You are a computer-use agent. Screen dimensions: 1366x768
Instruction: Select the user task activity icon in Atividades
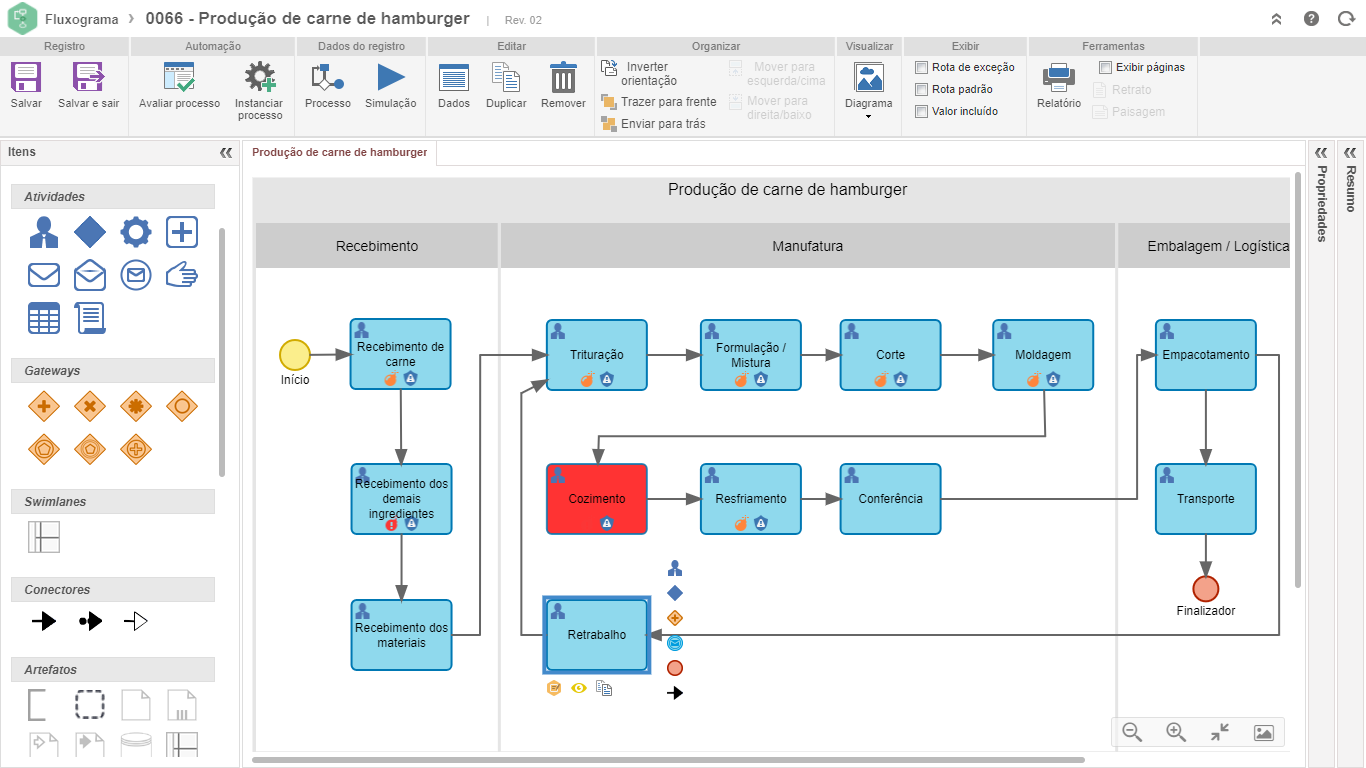[44, 232]
